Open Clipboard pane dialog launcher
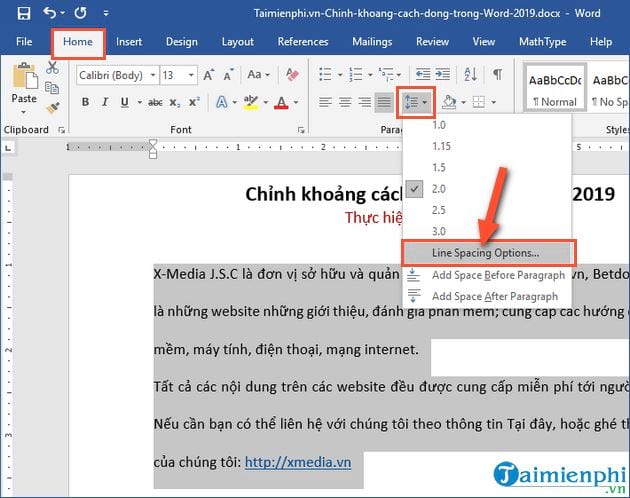630x498 pixels. pyautogui.click(x=61, y=130)
